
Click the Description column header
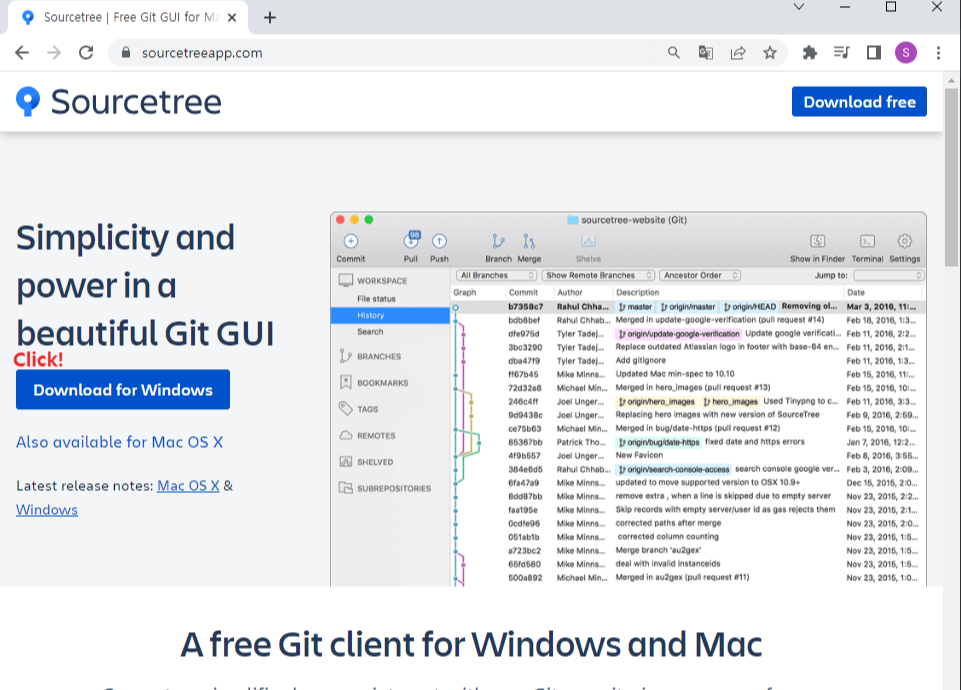click(x=637, y=292)
